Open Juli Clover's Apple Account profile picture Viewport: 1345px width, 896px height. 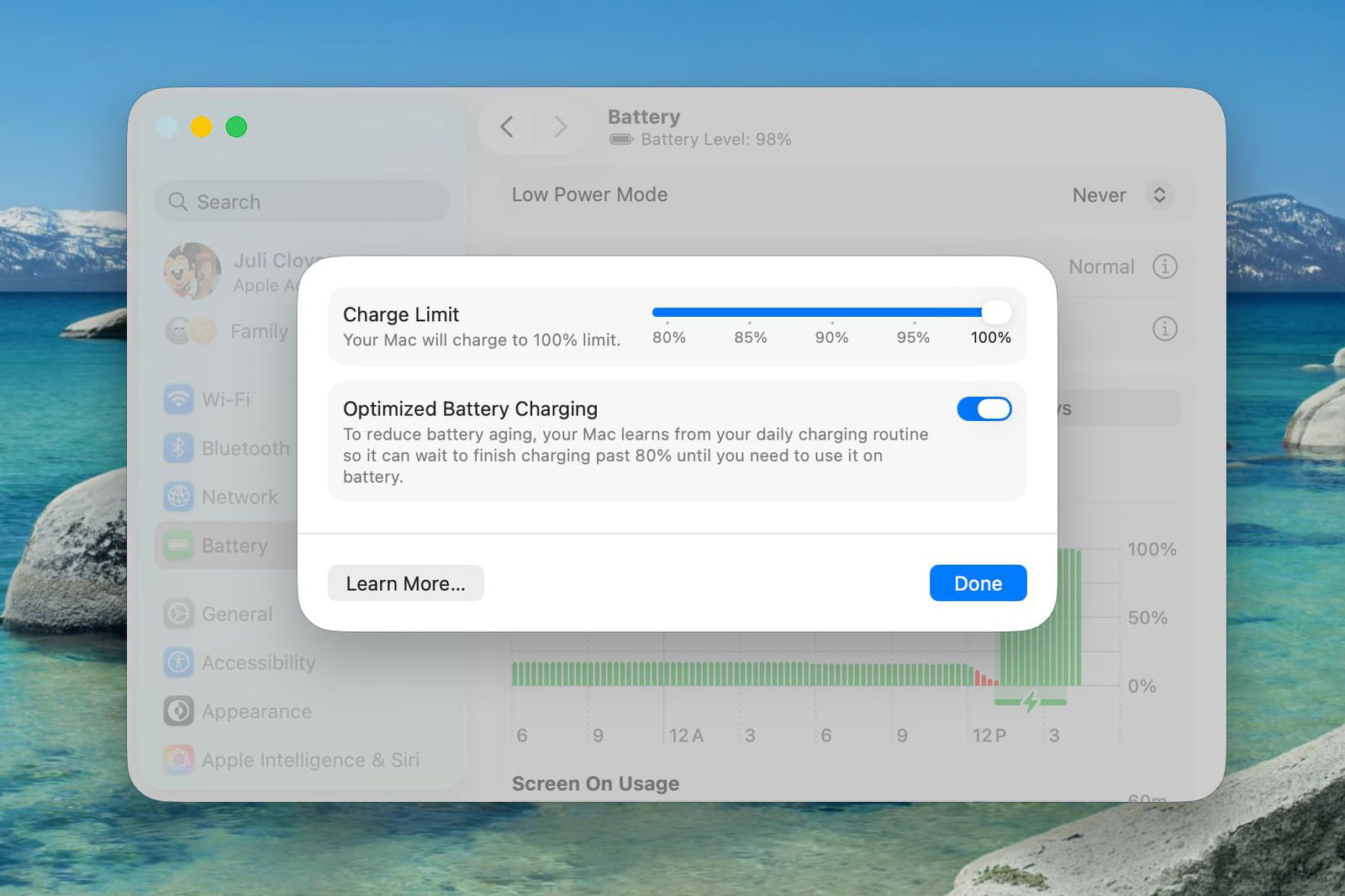[192, 271]
